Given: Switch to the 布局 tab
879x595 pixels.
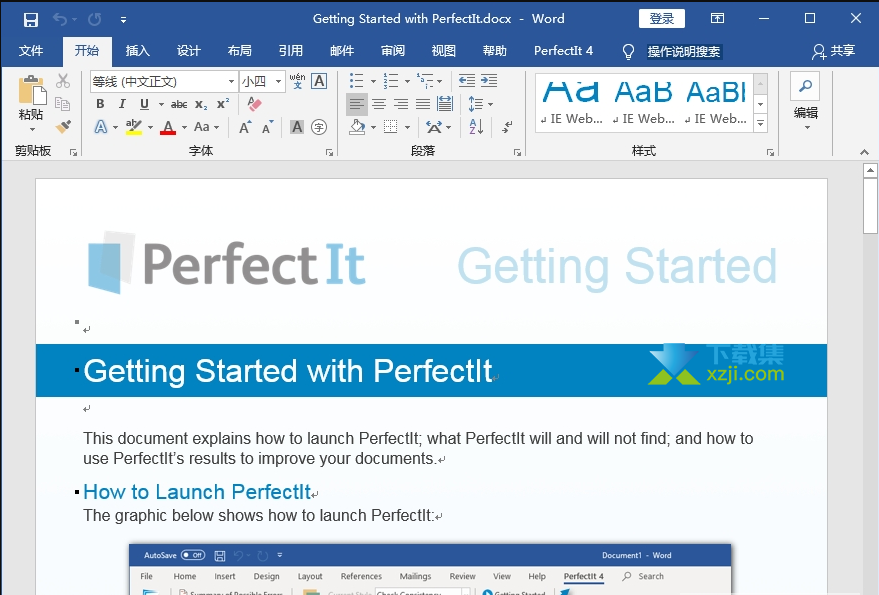Looking at the screenshot, I should 239,51.
